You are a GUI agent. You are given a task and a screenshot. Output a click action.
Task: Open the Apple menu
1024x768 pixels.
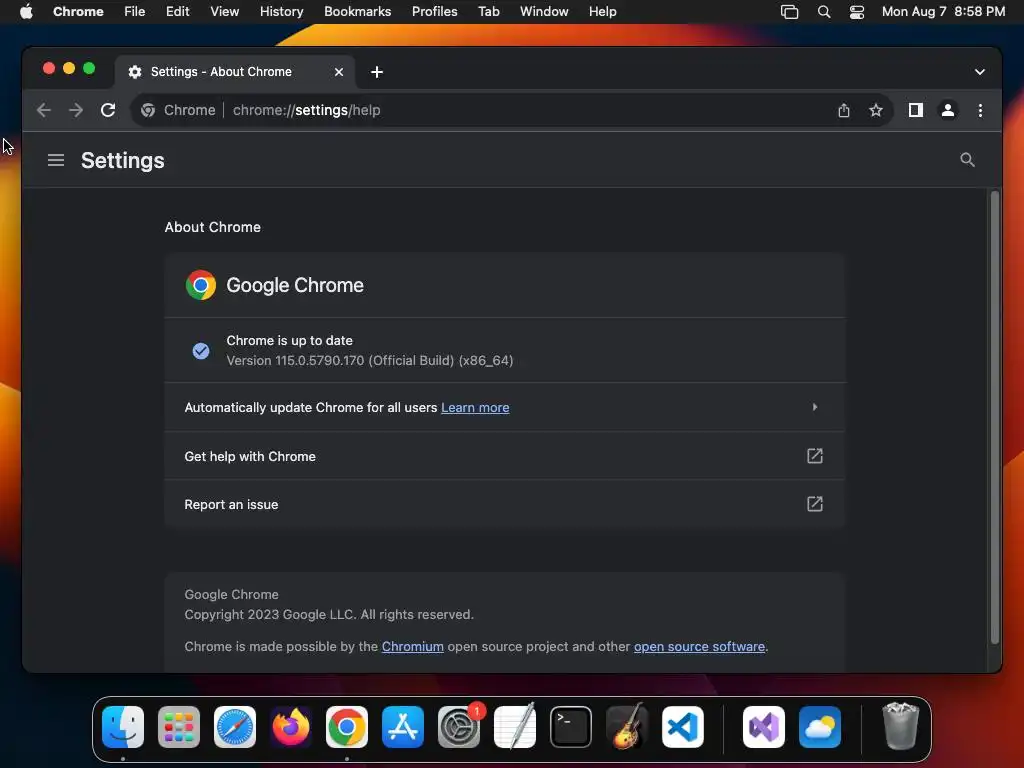26,12
